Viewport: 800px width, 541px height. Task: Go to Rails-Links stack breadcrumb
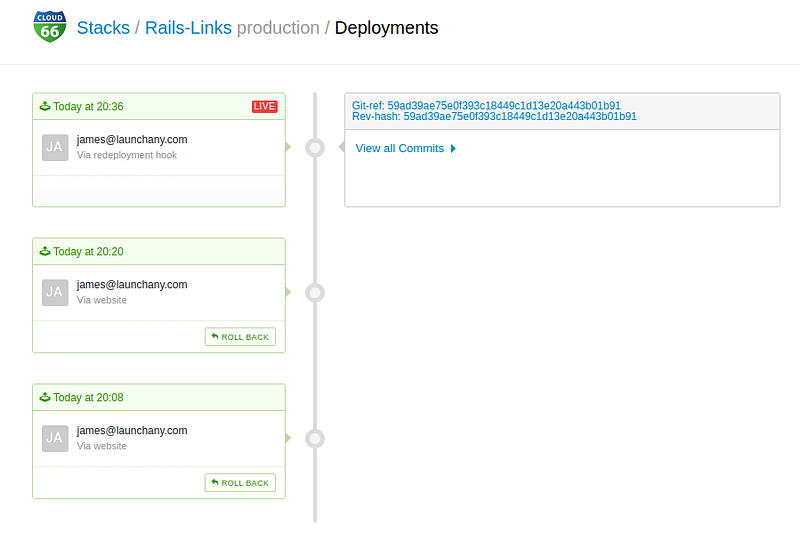(188, 28)
